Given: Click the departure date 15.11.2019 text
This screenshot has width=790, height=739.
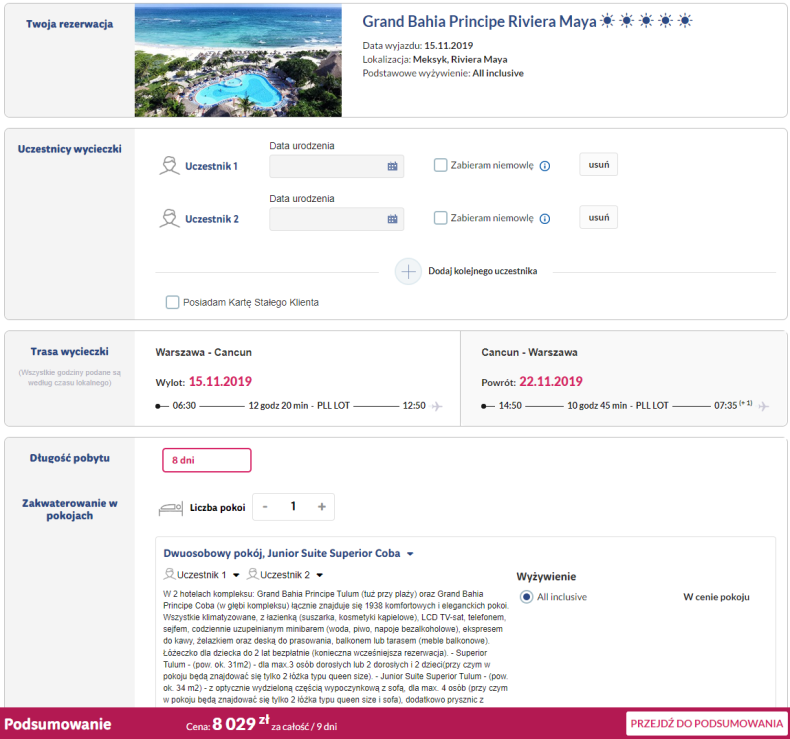Looking at the screenshot, I should 220,382.
